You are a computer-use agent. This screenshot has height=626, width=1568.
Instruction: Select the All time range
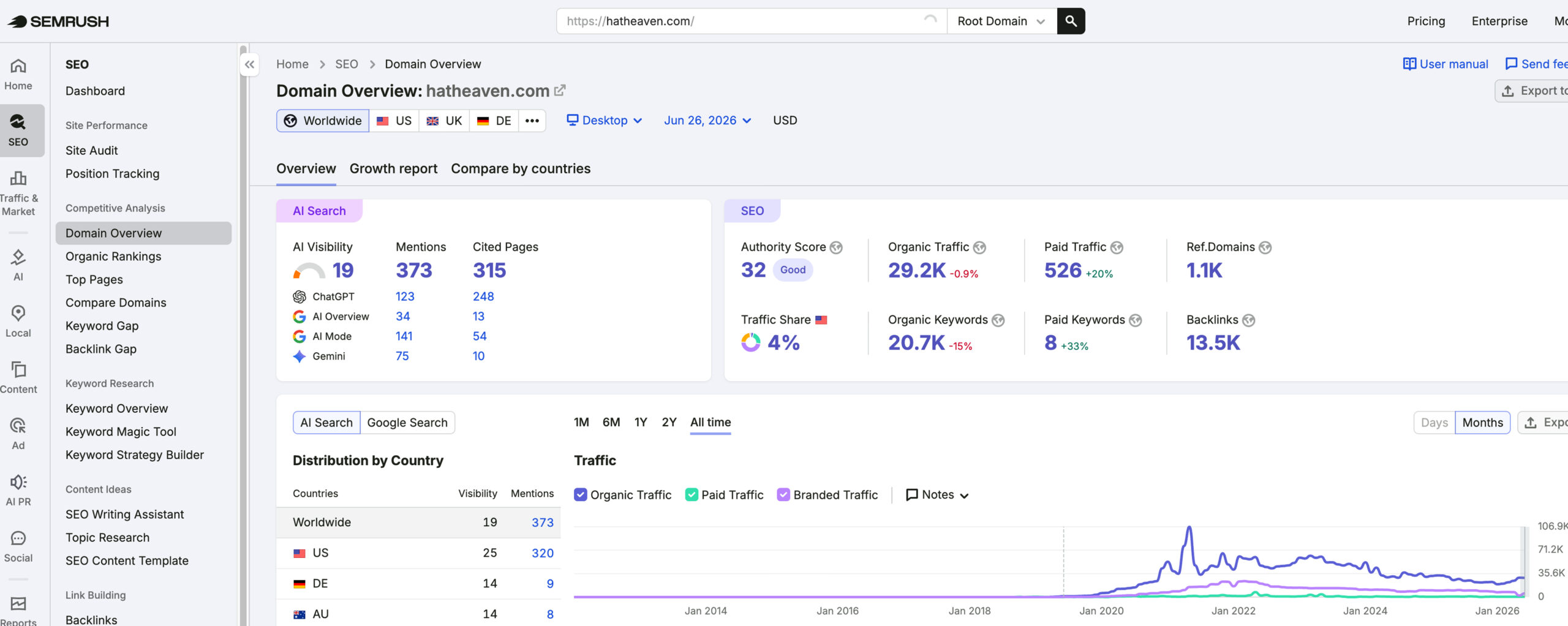point(710,423)
